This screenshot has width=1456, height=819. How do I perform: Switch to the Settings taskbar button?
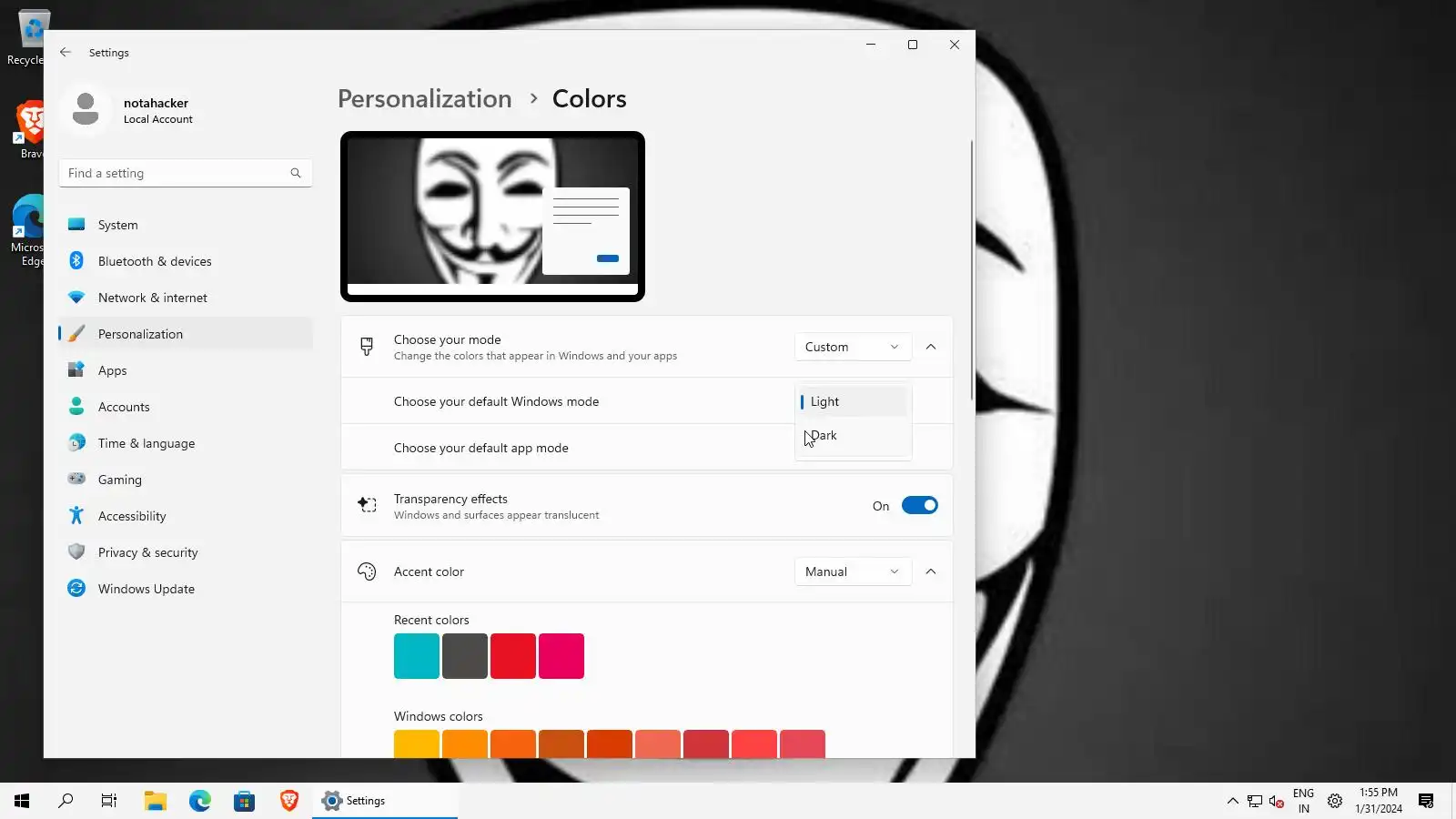point(385,801)
